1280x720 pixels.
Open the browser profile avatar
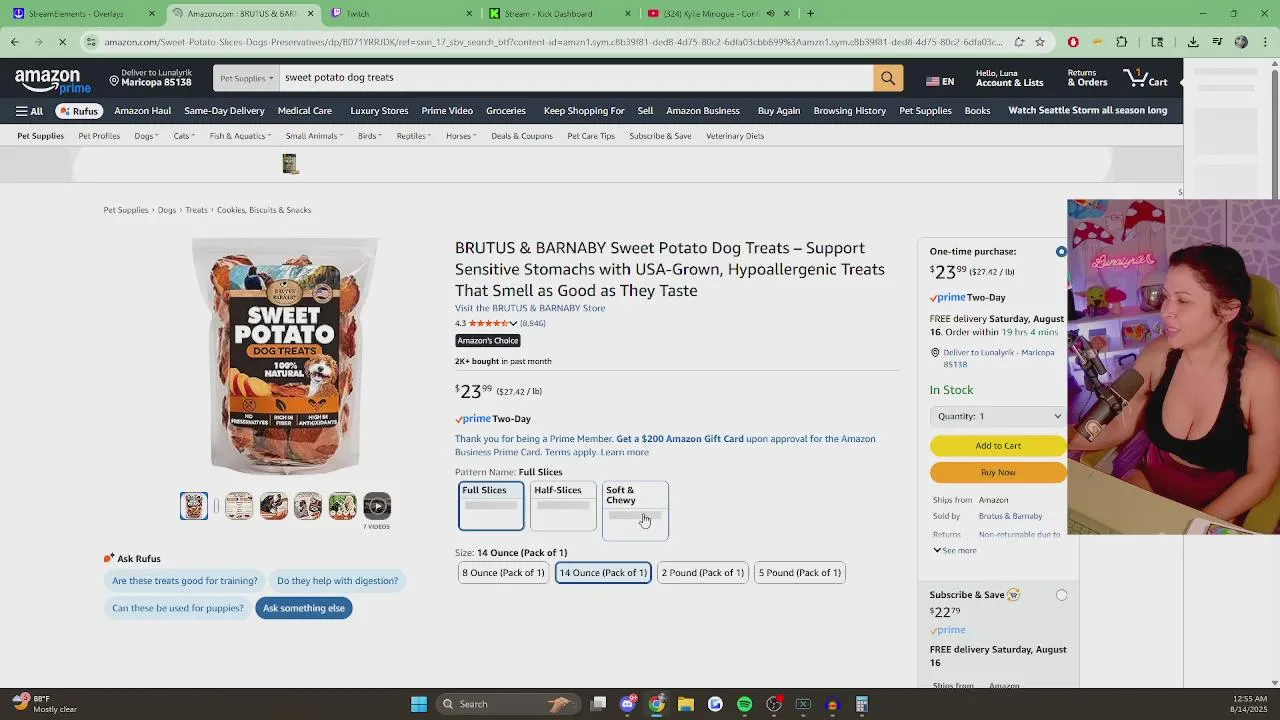coord(1241,42)
